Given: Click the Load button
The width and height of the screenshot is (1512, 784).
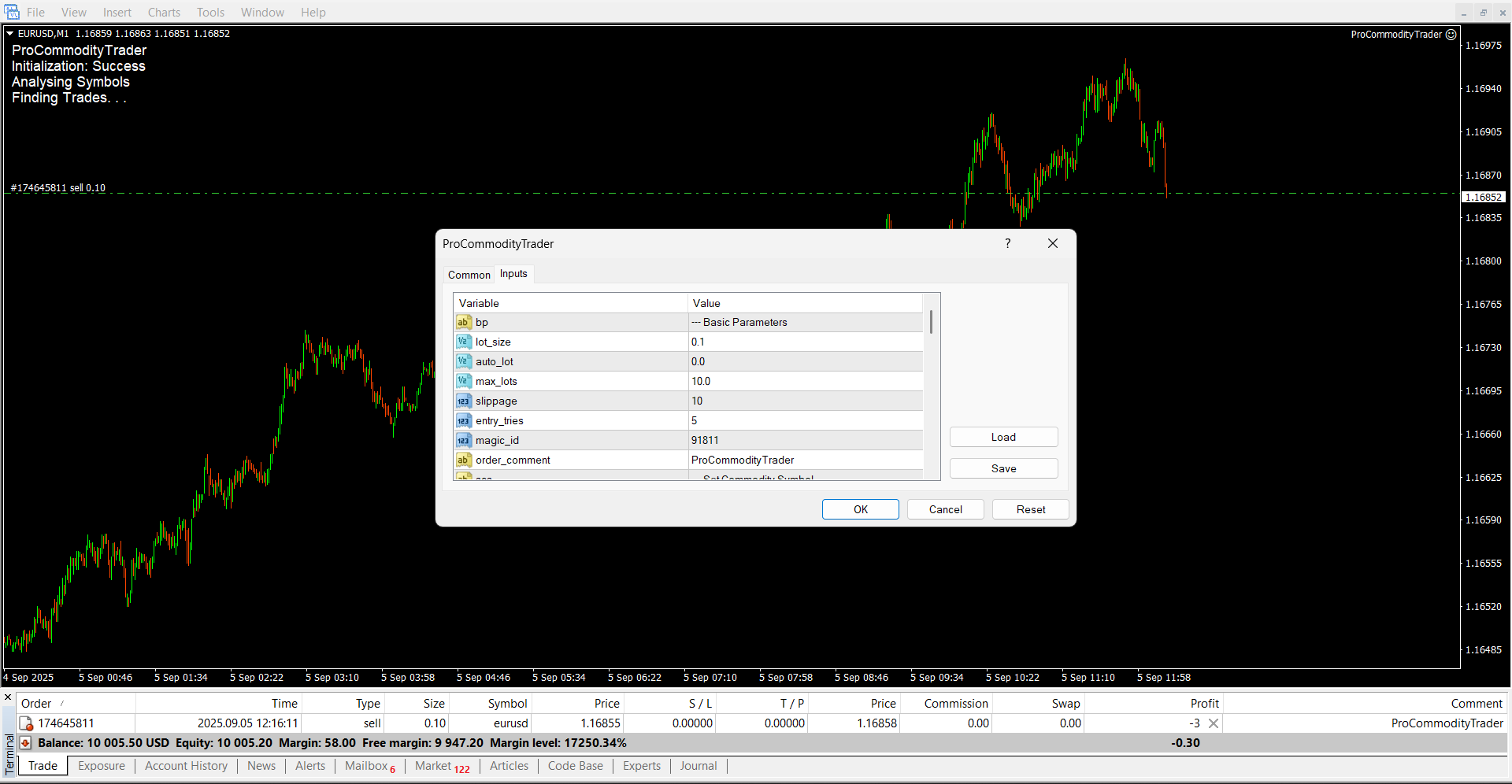Looking at the screenshot, I should tap(1003, 437).
